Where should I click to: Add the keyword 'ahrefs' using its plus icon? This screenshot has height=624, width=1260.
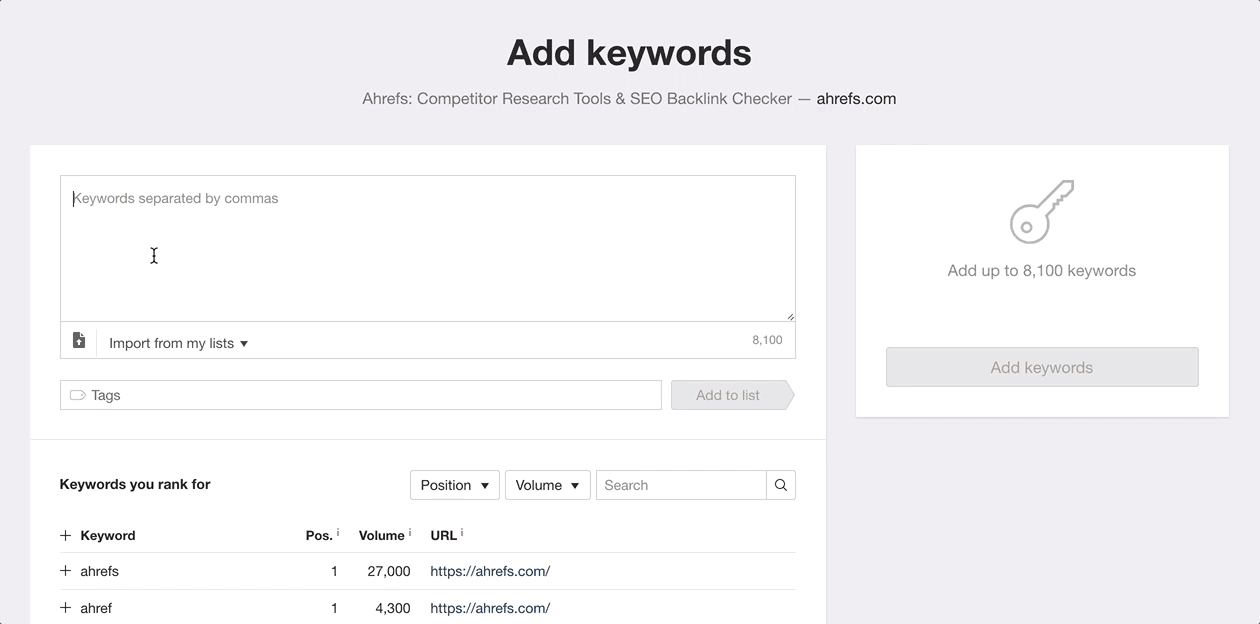pyautogui.click(x=65, y=570)
